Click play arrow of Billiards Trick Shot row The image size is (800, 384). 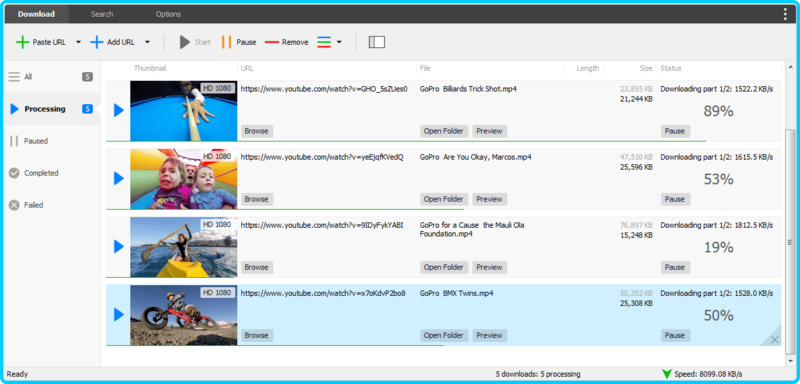tap(118, 110)
